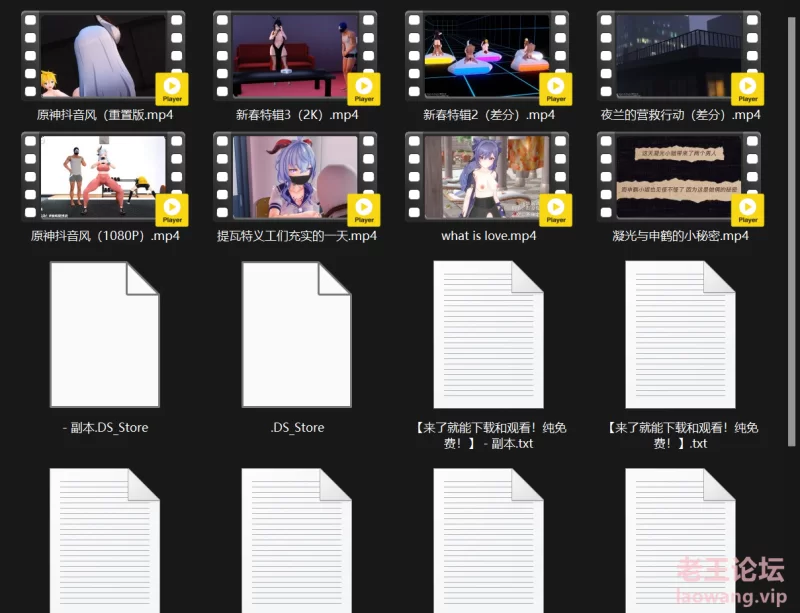Click the file name 原神抖音风（重置版.mp4
Viewport: 800px width, 613px height.
(105, 115)
